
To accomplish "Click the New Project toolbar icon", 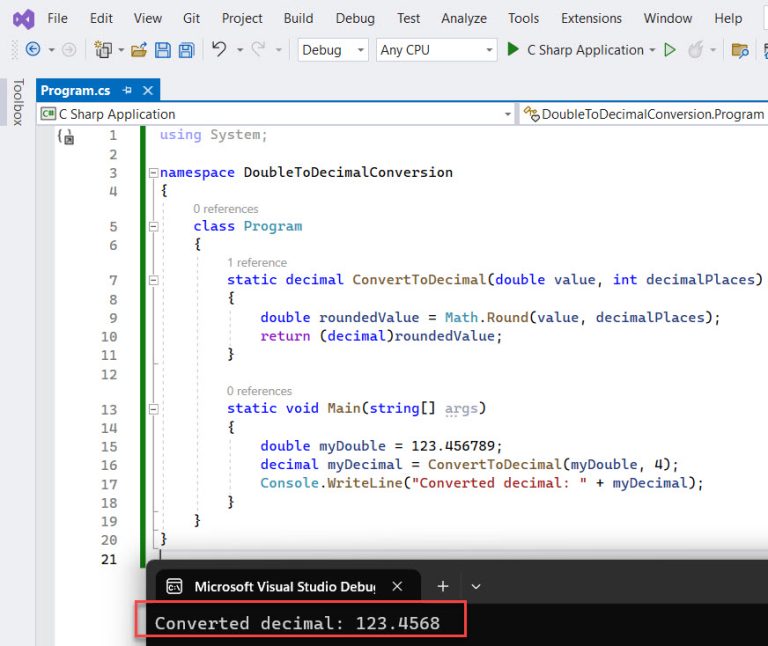I will point(103,49).
